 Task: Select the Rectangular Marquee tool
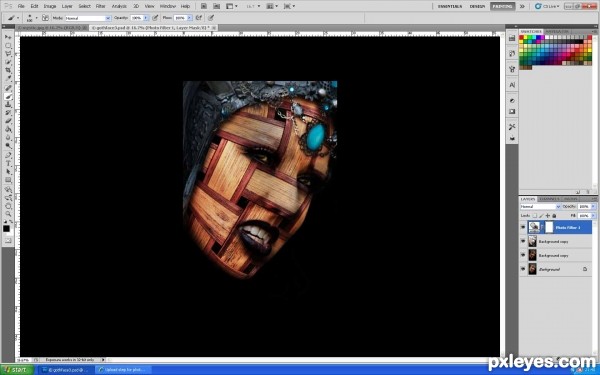(x=8, y=45)
